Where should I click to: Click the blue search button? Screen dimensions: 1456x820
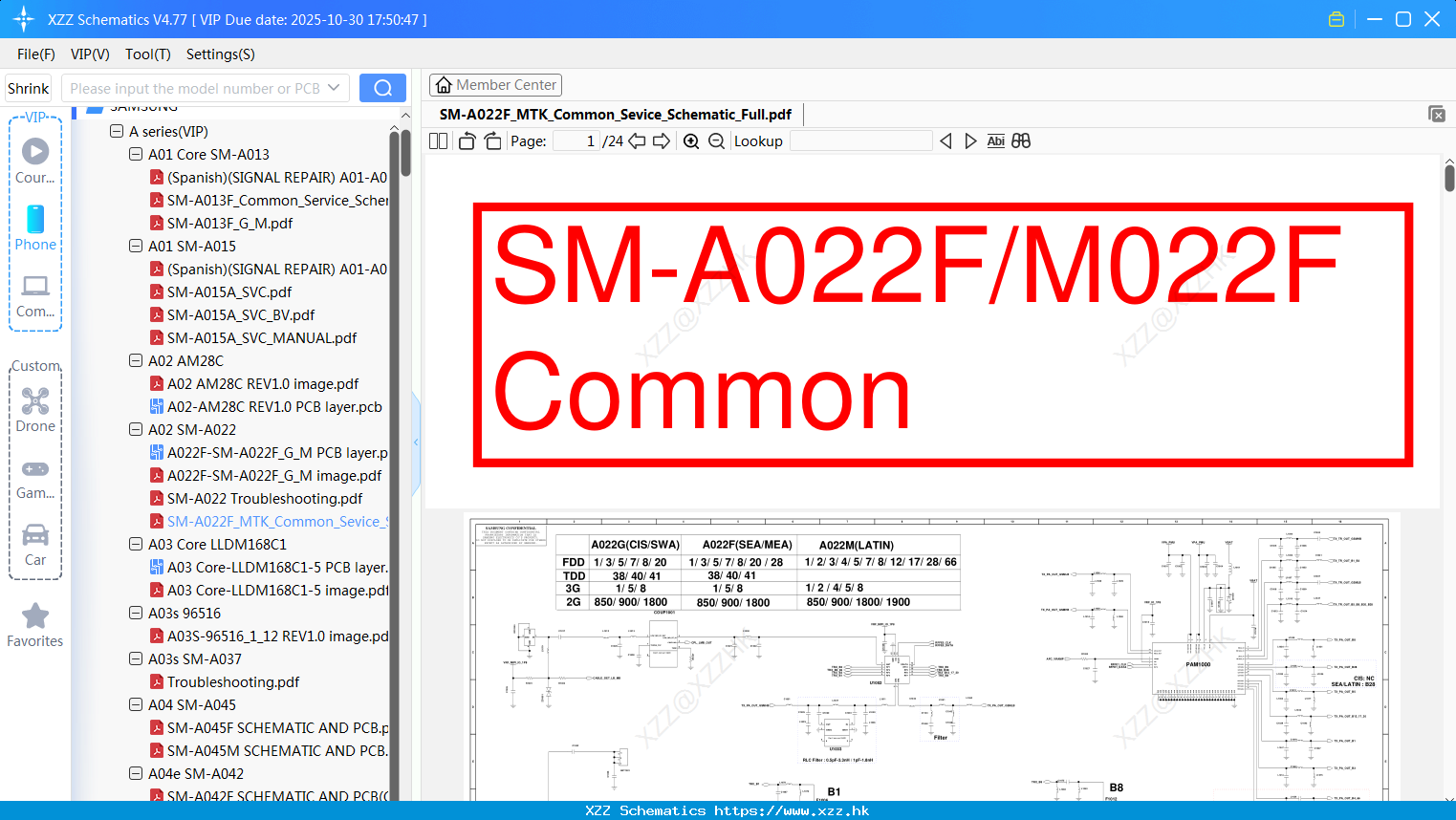coord(382,88)
